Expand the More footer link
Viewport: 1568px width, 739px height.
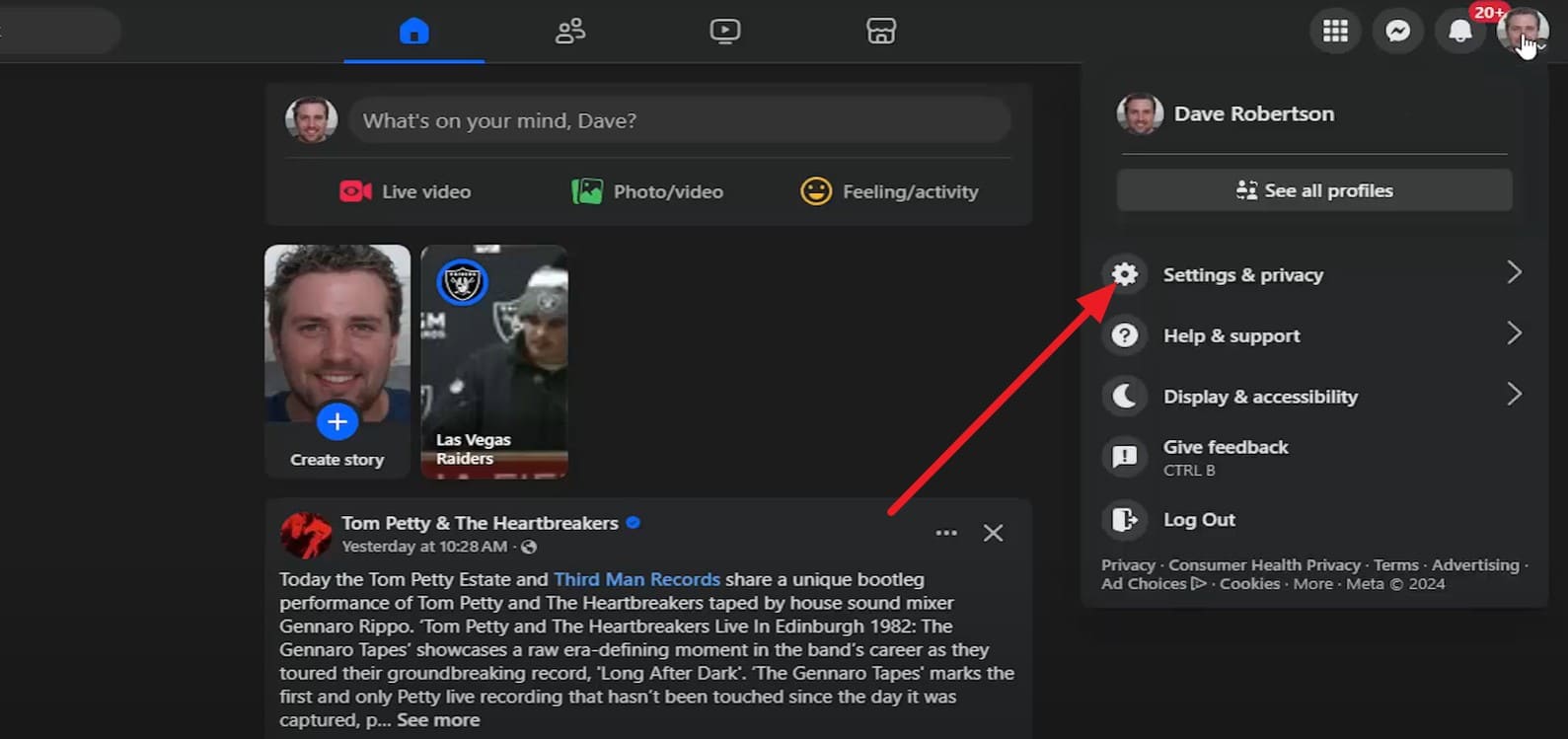[1312, 584]
